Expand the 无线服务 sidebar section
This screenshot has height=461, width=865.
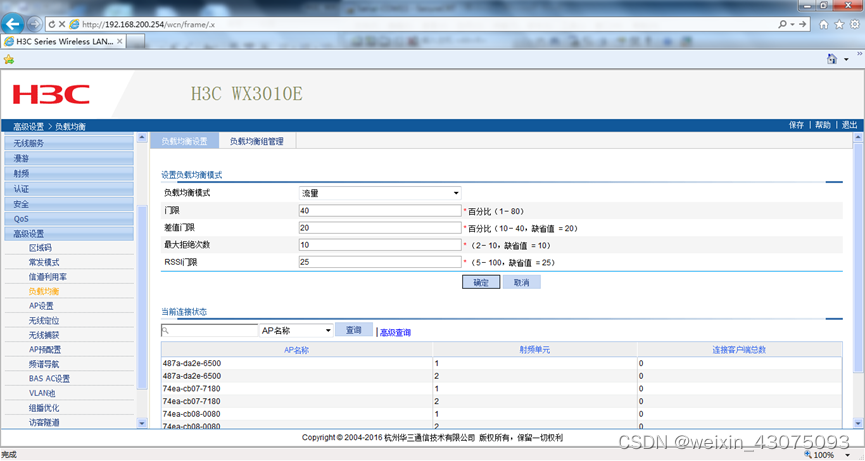click(69, 143)
